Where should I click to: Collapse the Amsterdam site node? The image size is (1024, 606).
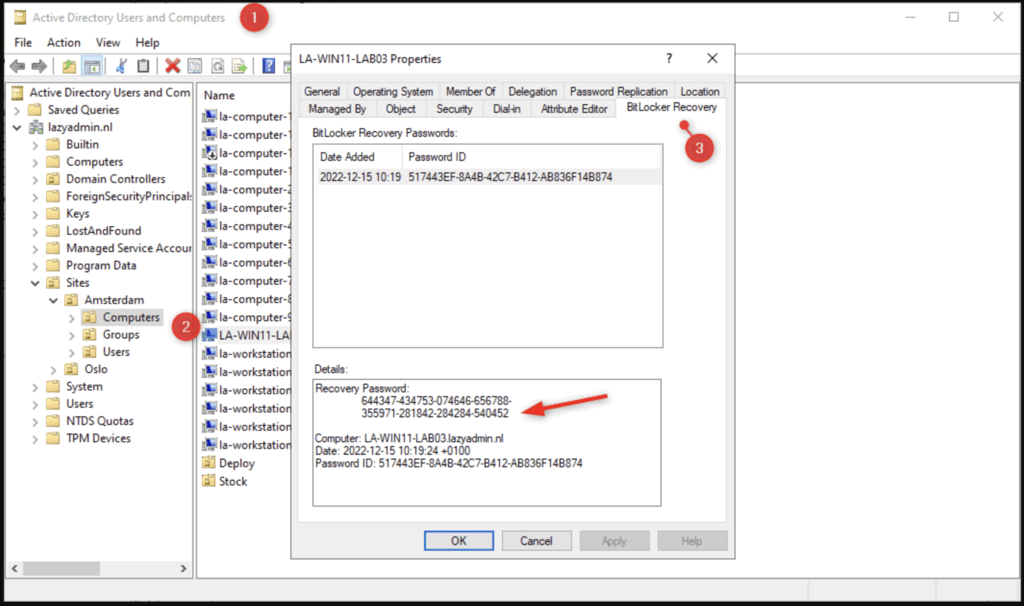pyautogui.click(x=54, y=299)
